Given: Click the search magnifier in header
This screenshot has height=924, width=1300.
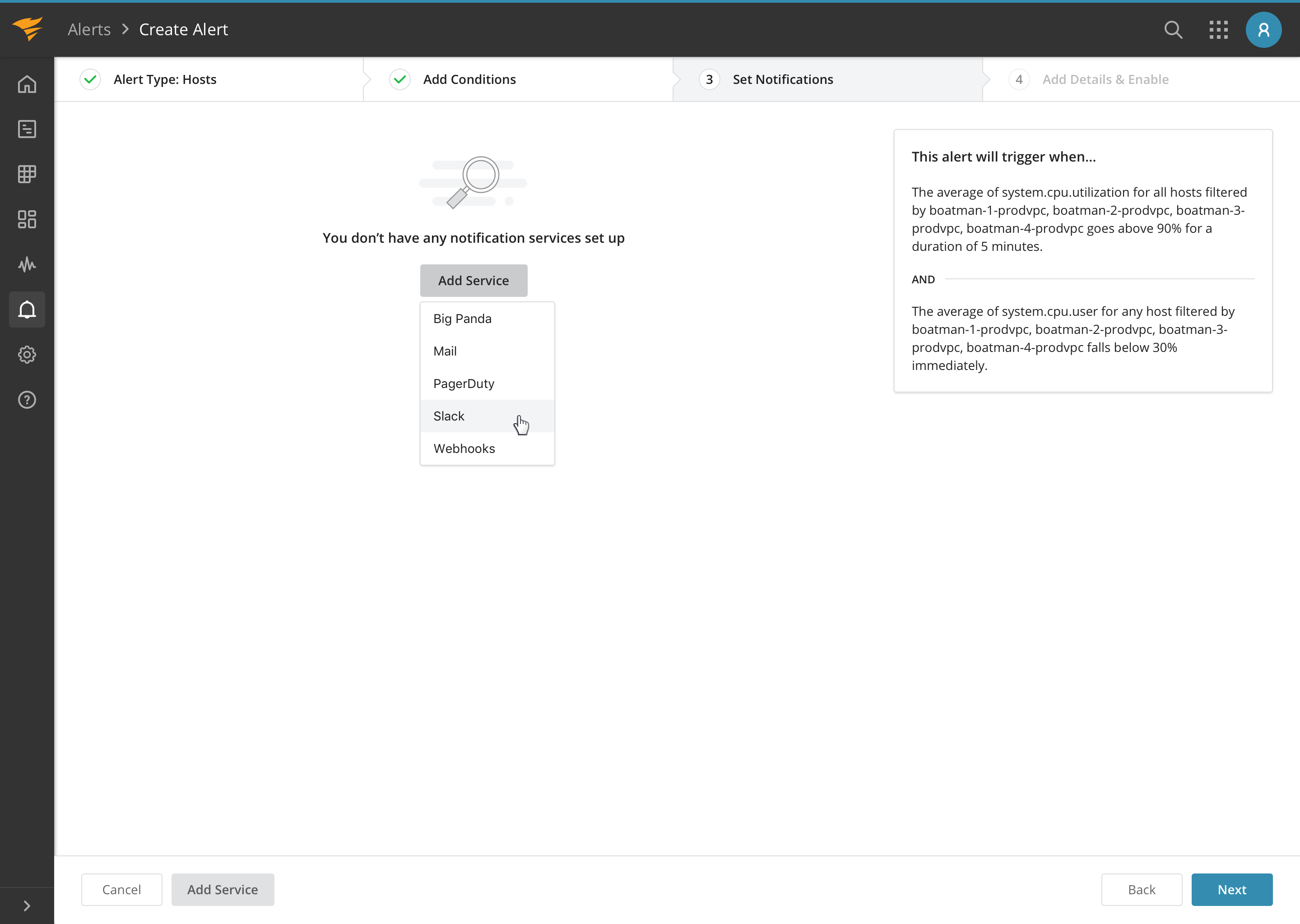Looking at the screenshot, I should click(1173, 30).
